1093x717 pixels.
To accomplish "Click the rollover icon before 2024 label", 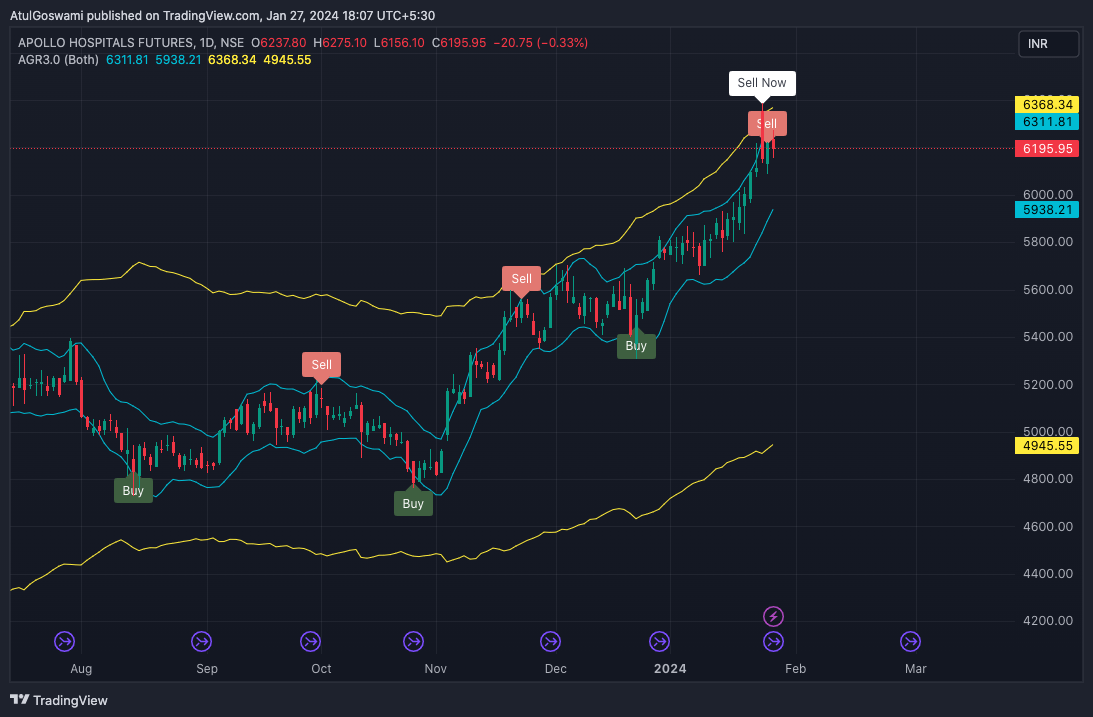I will coord(659,641).
